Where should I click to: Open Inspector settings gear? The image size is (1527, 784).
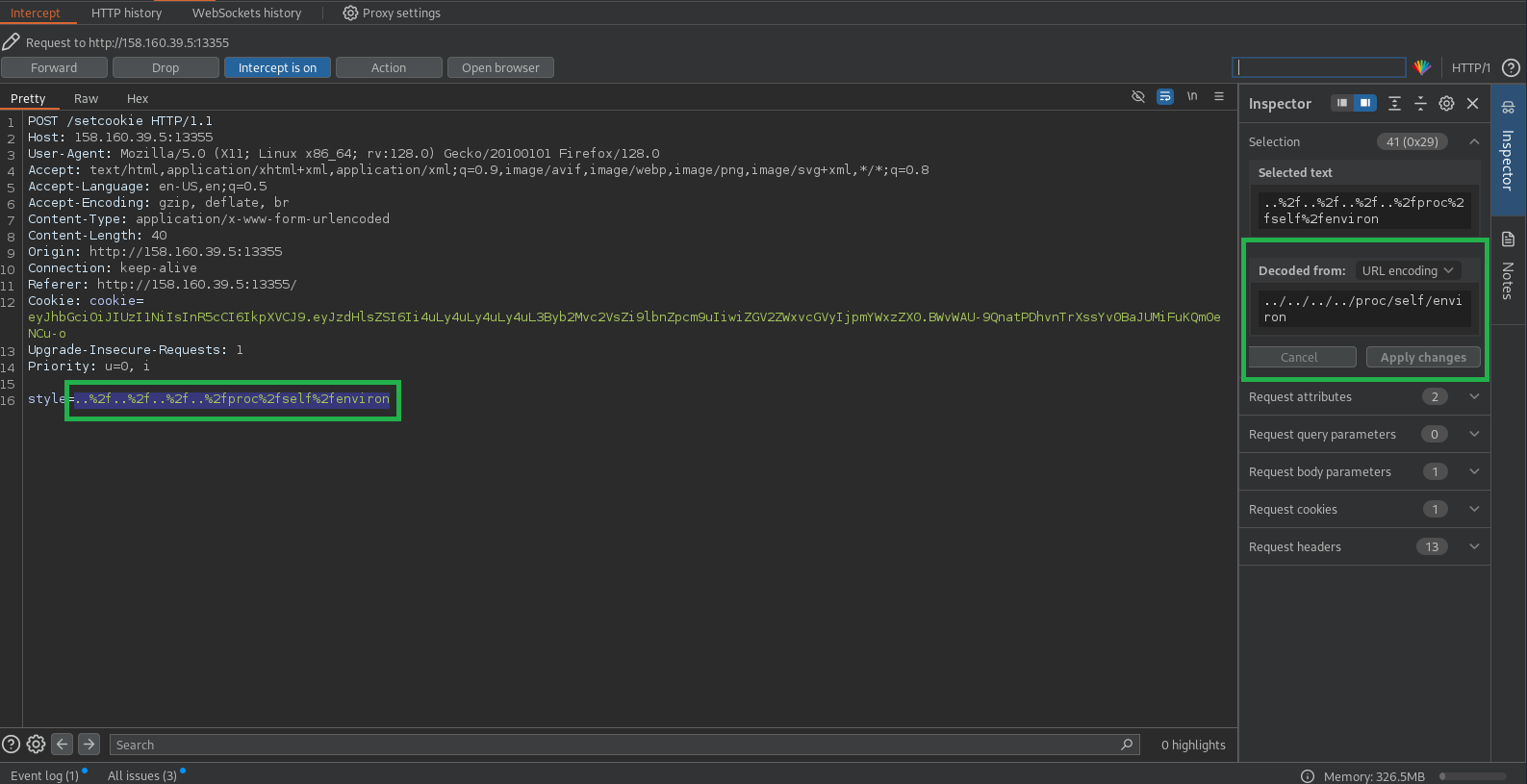pyautogui.click(x=1446, y=104)
